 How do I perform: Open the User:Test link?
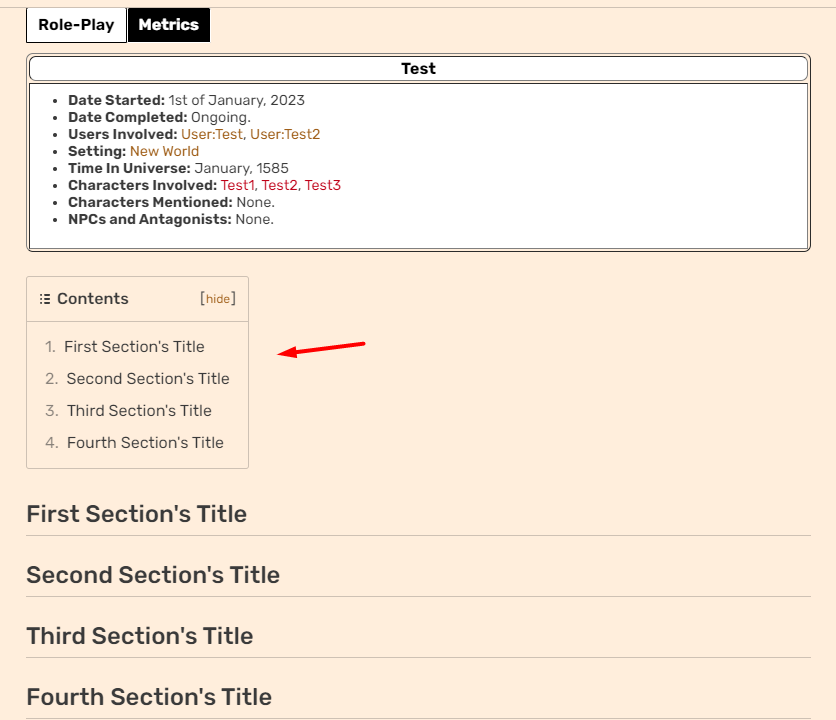click(211, 134)
